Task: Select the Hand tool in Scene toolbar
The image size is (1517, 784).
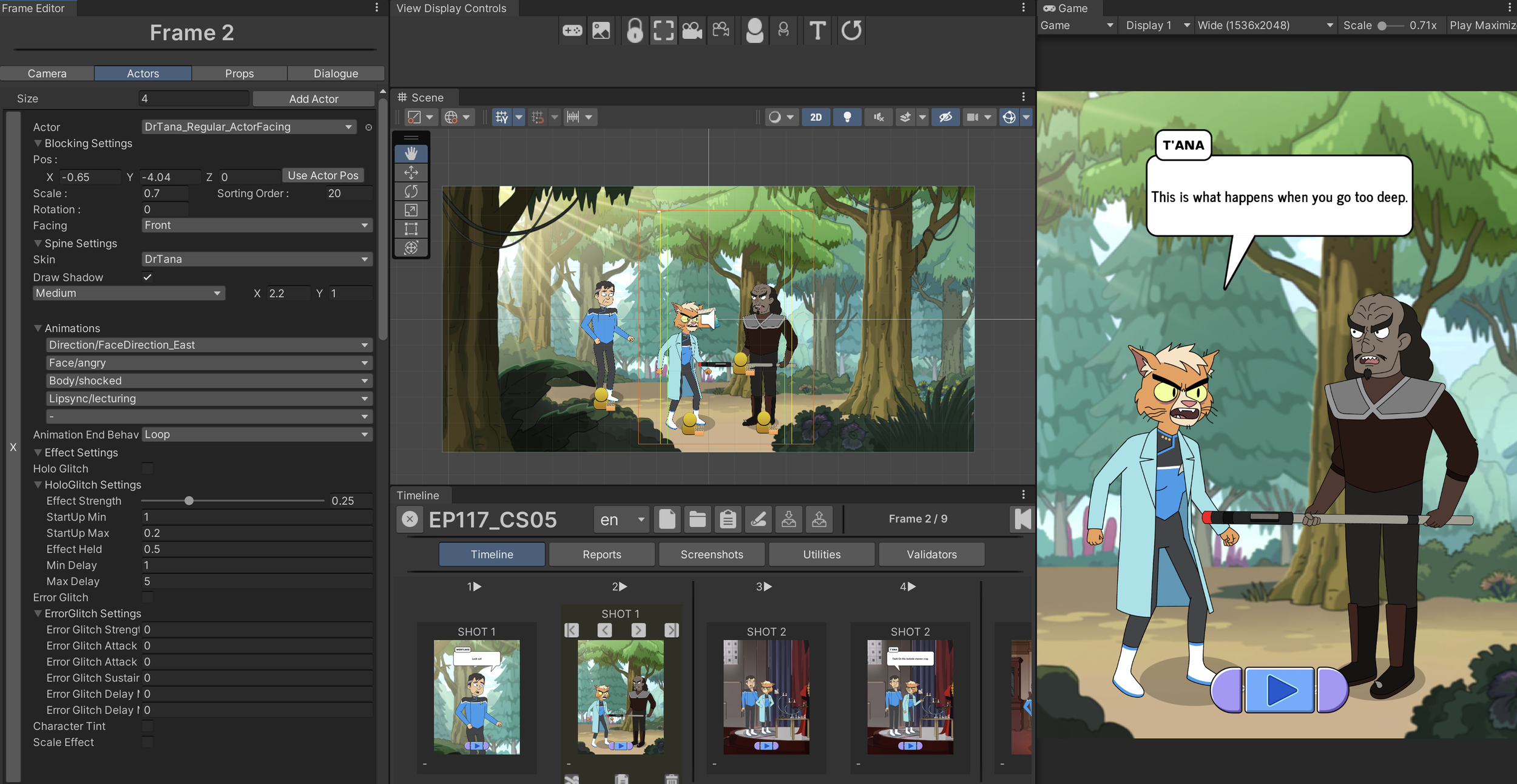Action: pos(411,154)
